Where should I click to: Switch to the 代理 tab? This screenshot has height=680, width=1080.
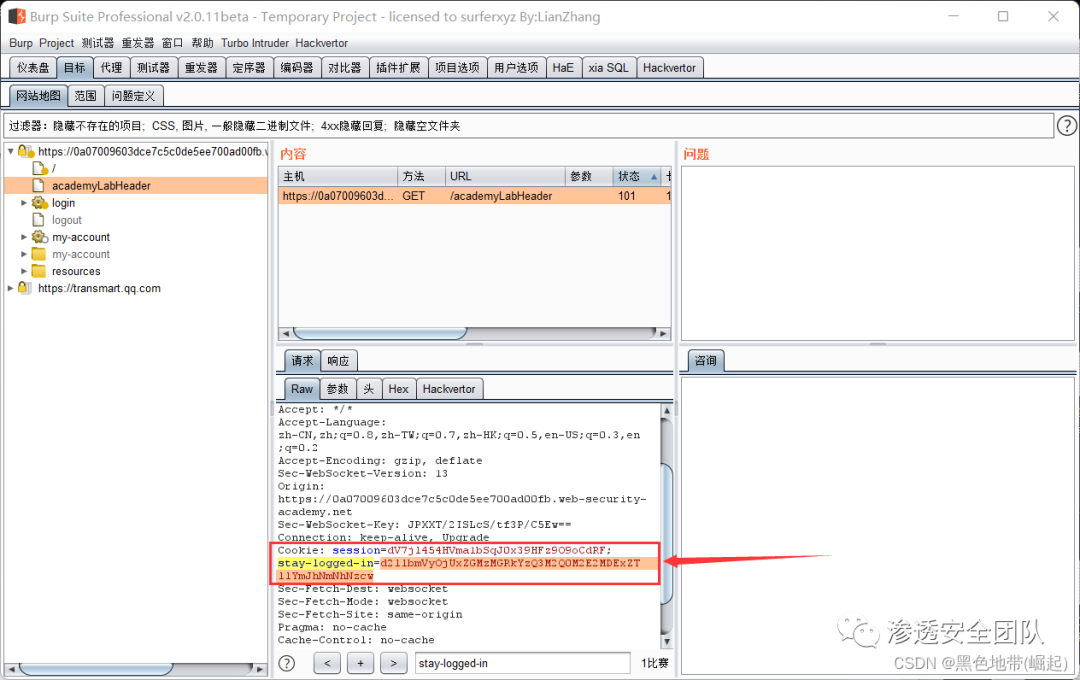pyautogui.click(x=111, y=68)
